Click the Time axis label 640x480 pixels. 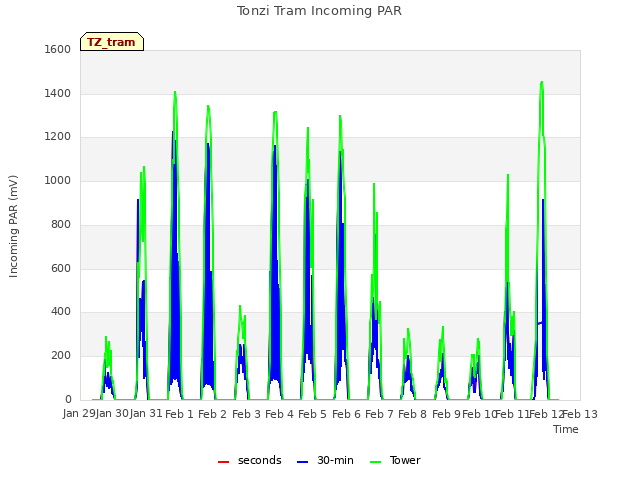point(566,429)
